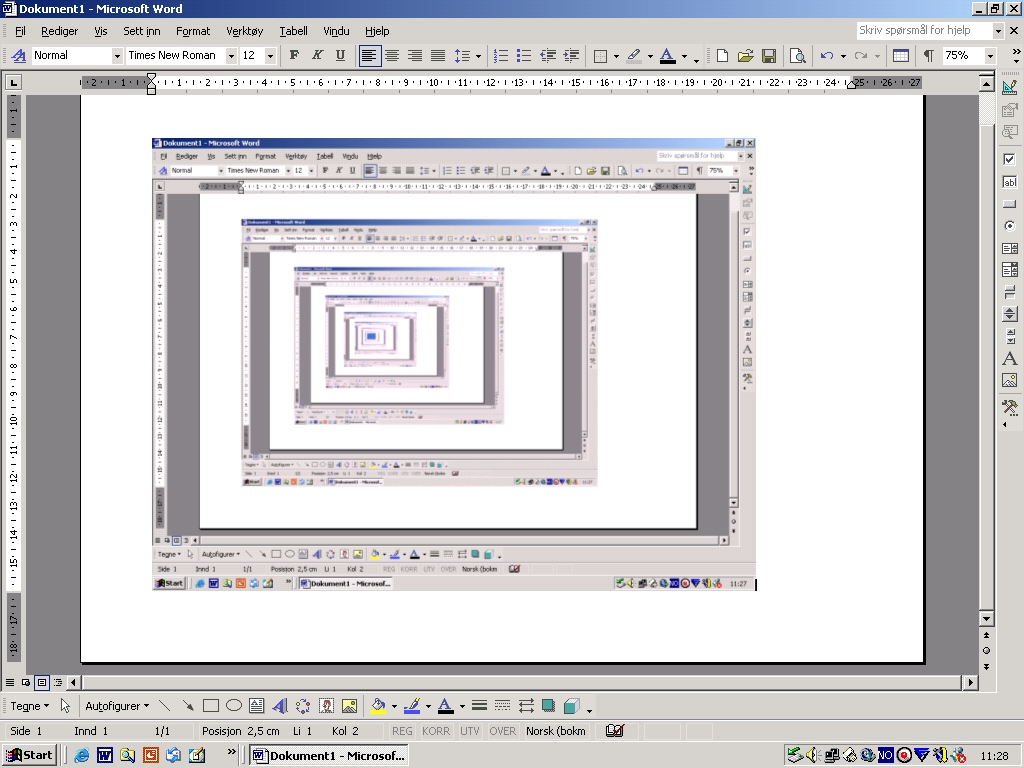The height and width of the screenshot is (768, 1024).
Task: Click the REG status indicator
Action: pos(402,731)
